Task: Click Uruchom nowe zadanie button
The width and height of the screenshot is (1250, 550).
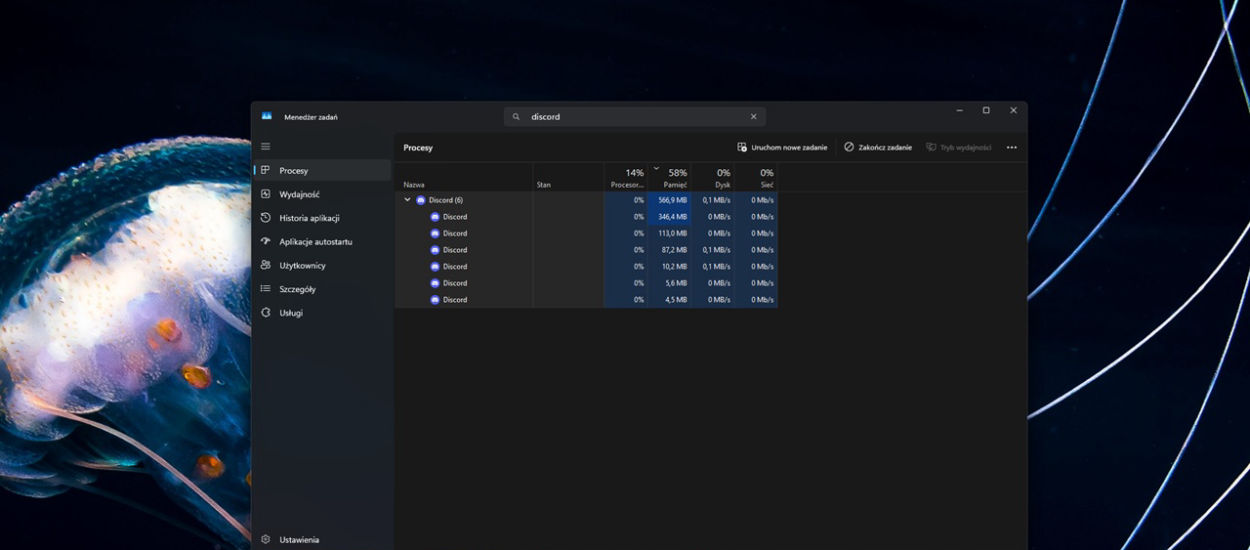Action: [x=782, y=148]
